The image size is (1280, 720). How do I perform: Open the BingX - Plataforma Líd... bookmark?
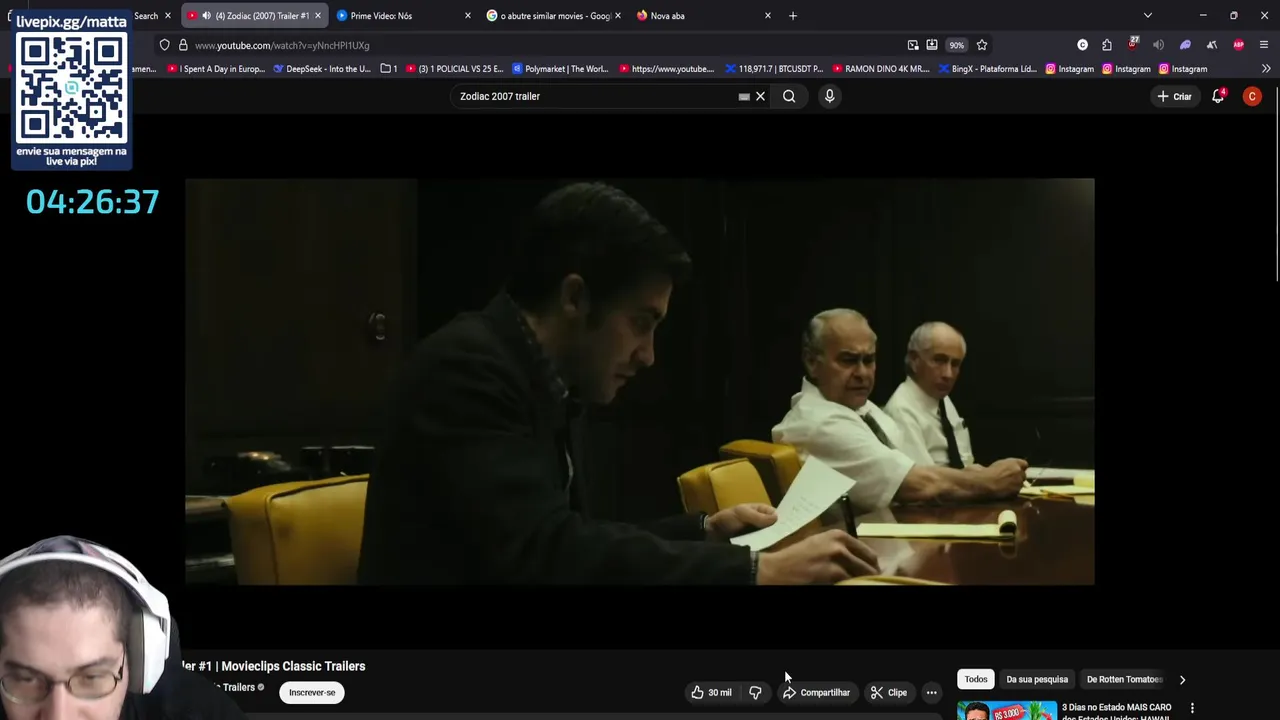(x=988, y=69)
